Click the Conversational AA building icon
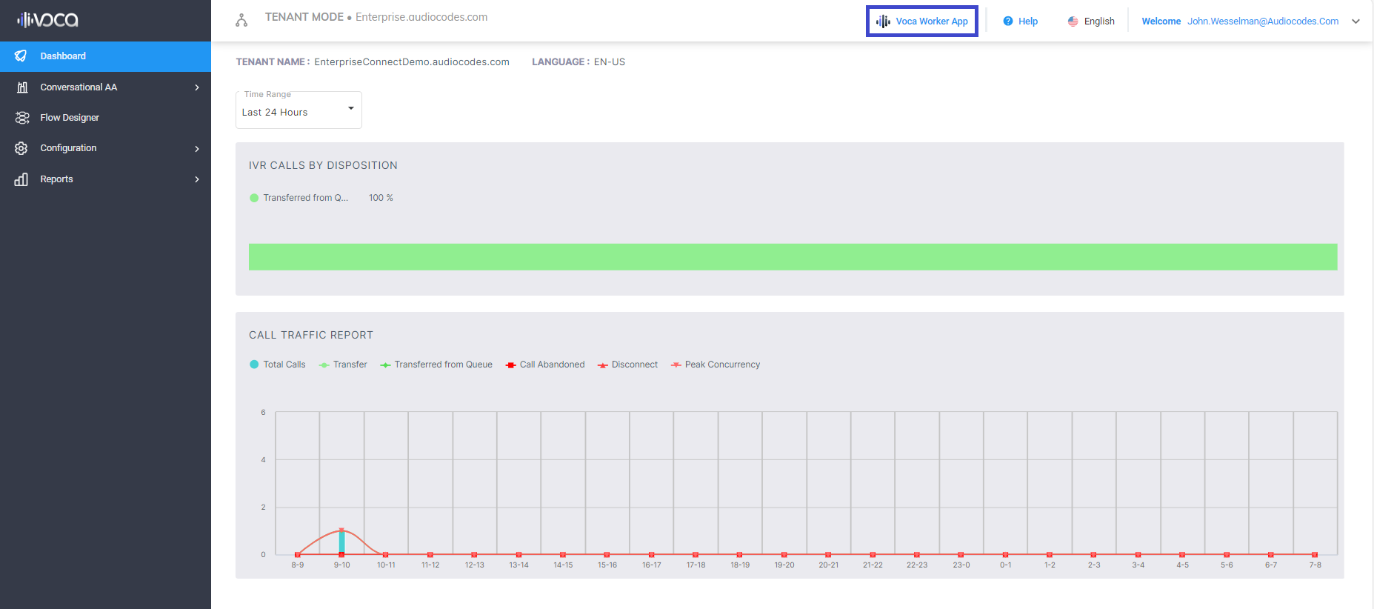This screenshot has width=1374, height=609. coord(21,87)
